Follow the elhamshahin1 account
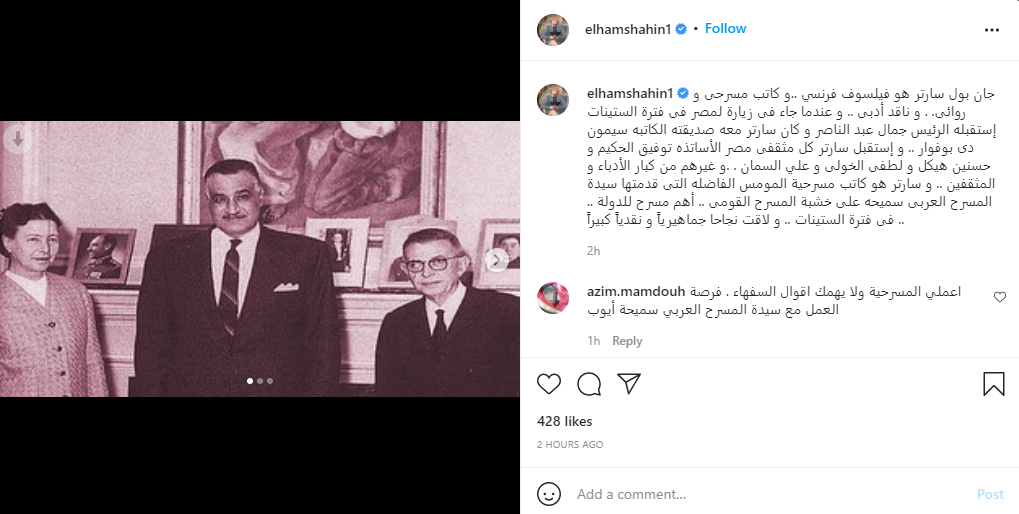This screenshot has width=1019, height=514. [x=725, y=29]
